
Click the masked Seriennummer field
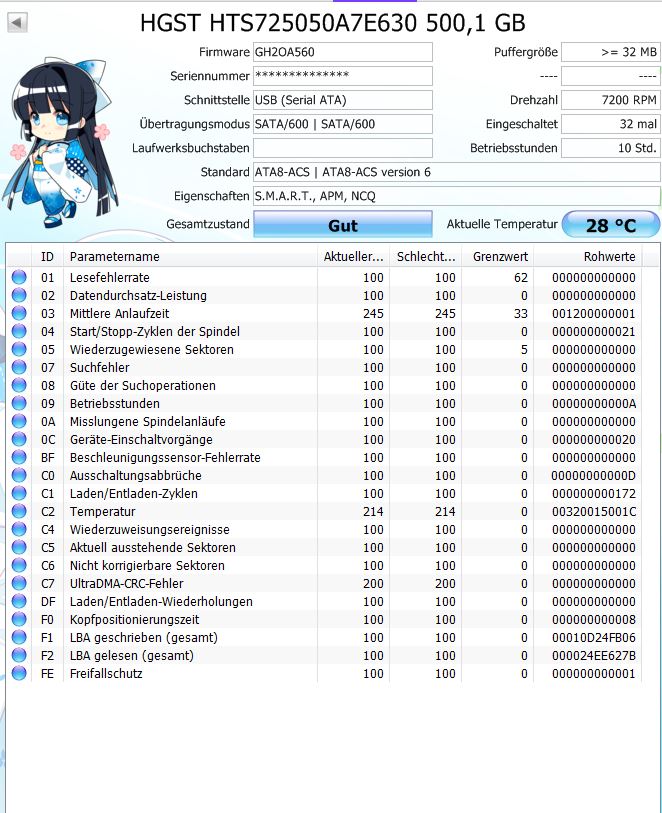coord(343,76)
